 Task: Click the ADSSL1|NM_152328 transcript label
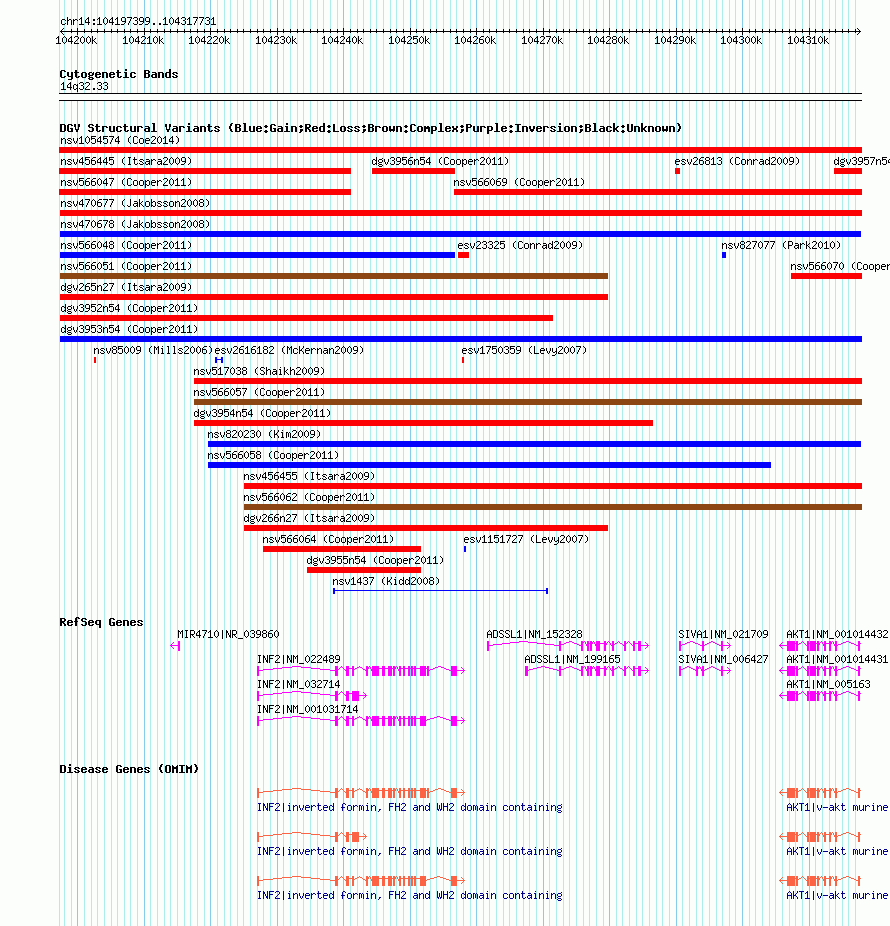click(534, 634)
